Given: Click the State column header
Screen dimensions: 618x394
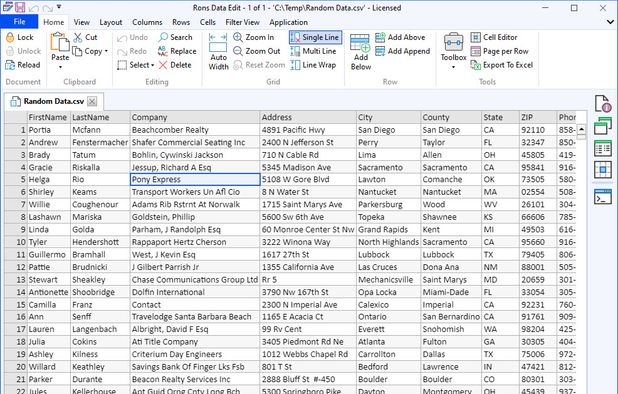Looking at the screenshot, I should [501, 117].
